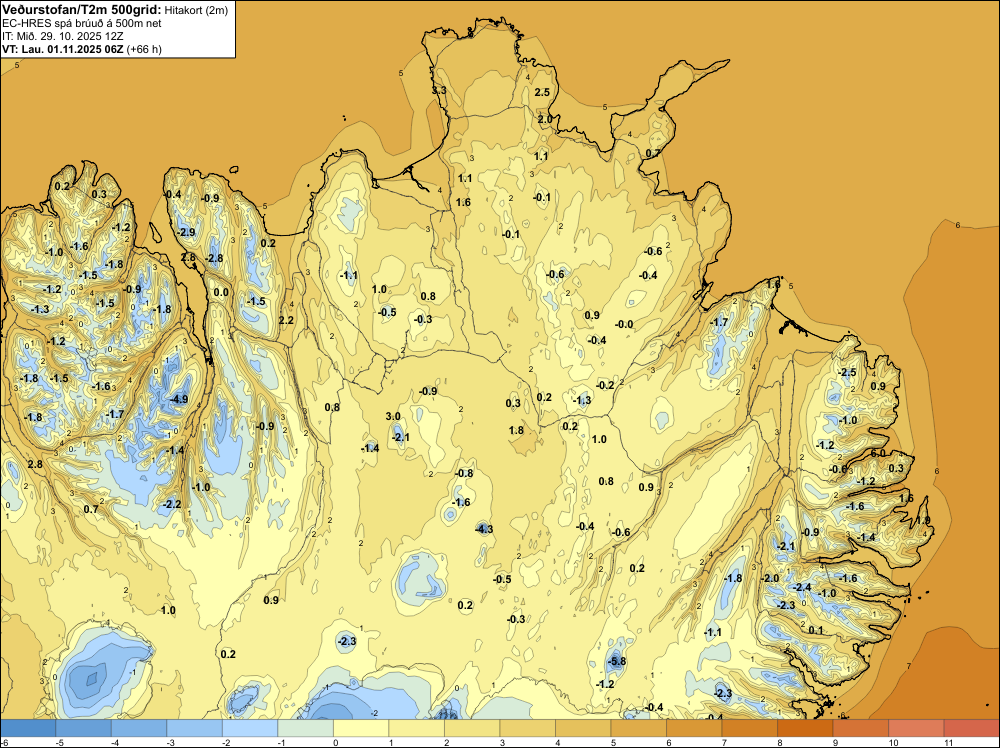Click the -4.9 temperature value
The width and height of the screenshot is (1000, 748).
pyautogui.click(x=179, y=400)
